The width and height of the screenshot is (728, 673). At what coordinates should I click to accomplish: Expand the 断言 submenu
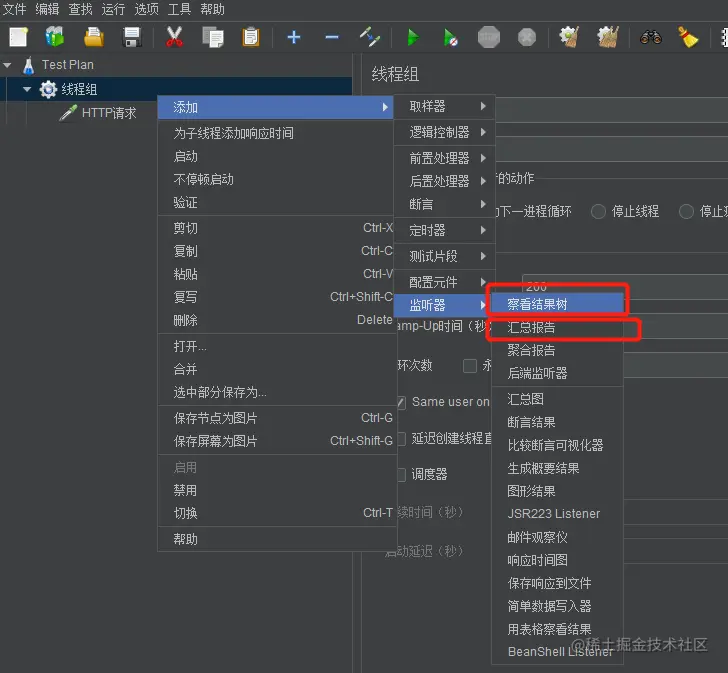click(x=444, y=204)
